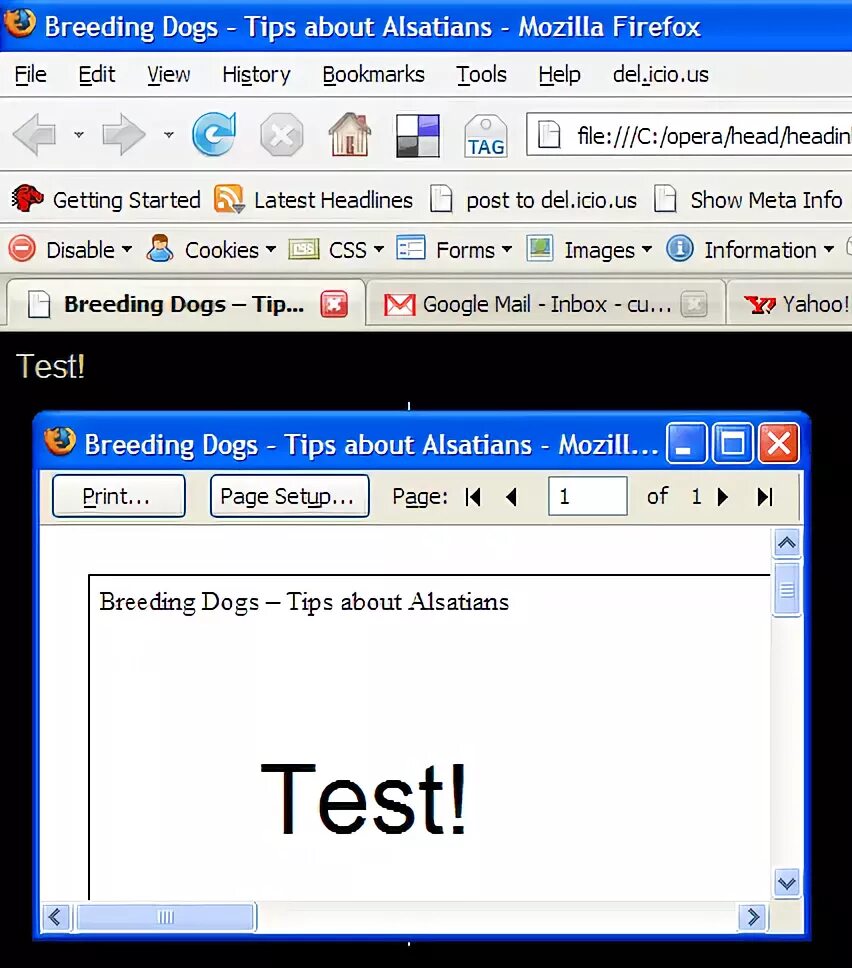Close the print preview window
The image size is (852, 968).
[779, 443]
